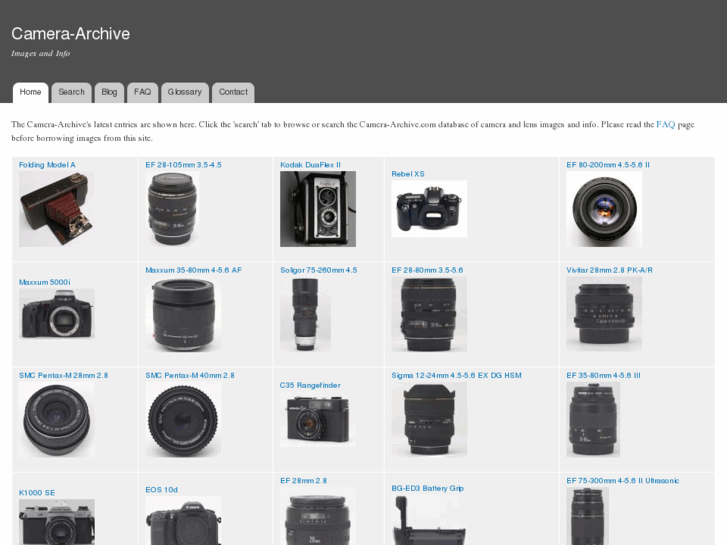
Task: Open the Vivitar 28mm 2.8 PK-A/R link
Action: pos(609,270)
